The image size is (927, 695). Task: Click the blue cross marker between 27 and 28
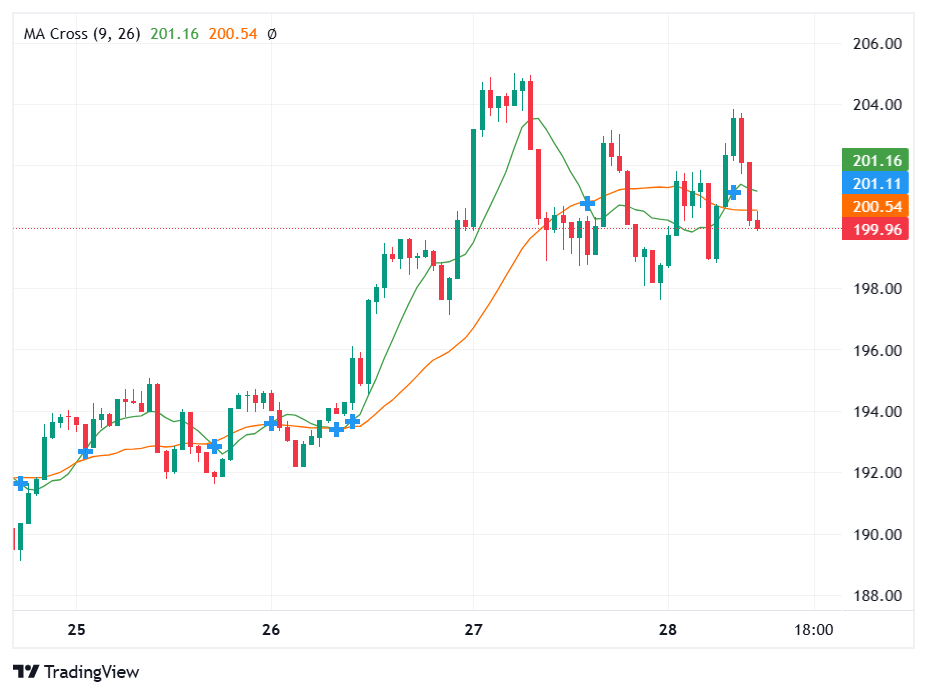(588, 203)
